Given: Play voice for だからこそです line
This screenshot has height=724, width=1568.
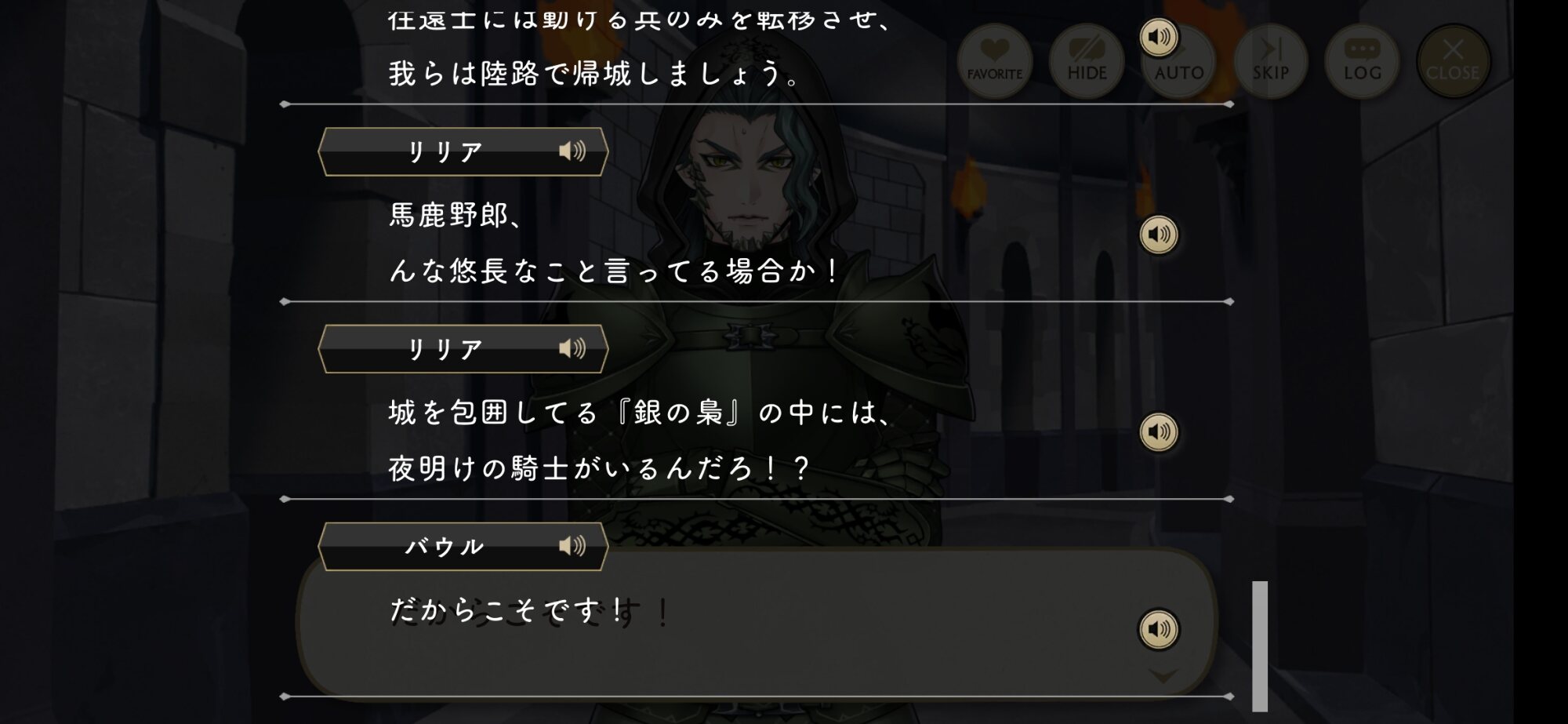Looking at the screenshot, I should pos(1159,629).
